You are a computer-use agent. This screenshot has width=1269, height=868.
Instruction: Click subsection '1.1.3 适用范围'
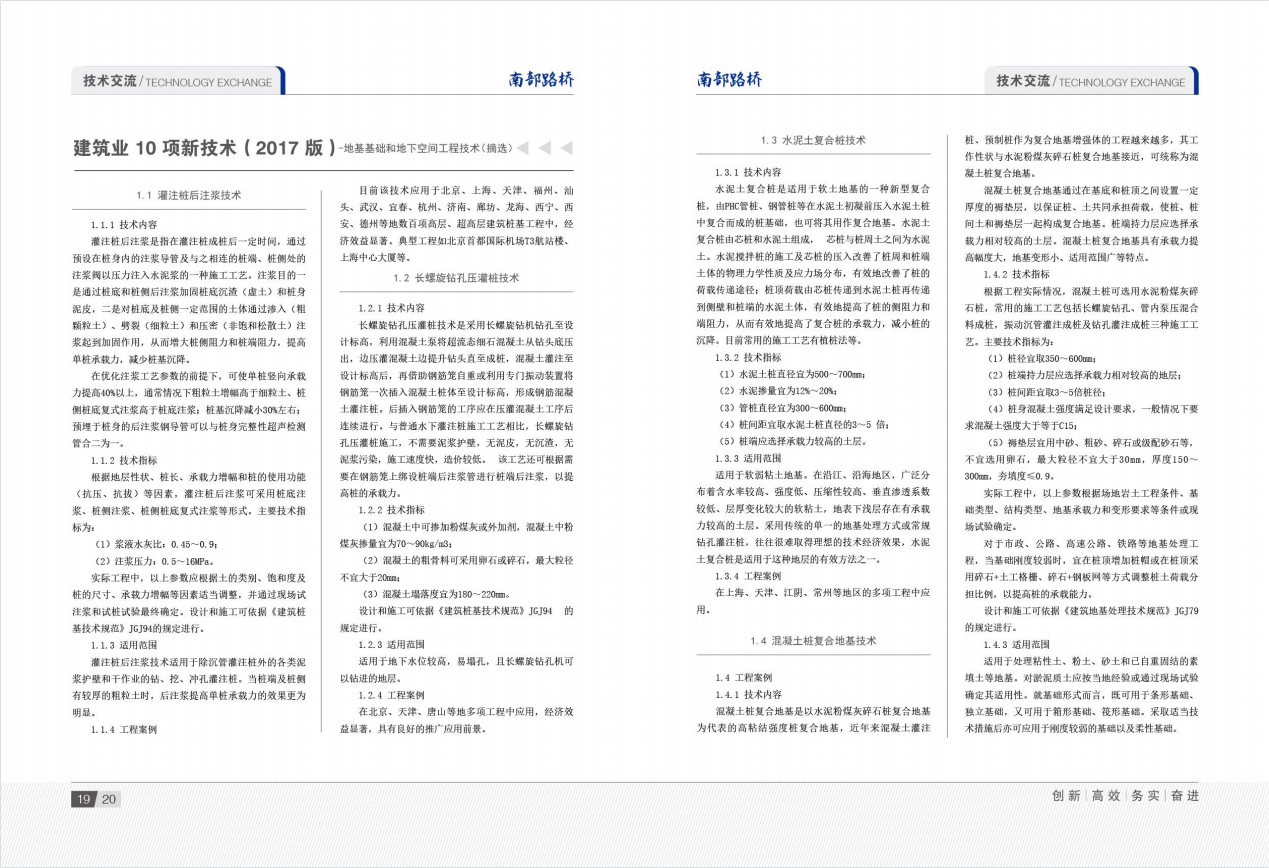[x=124, y=644]
